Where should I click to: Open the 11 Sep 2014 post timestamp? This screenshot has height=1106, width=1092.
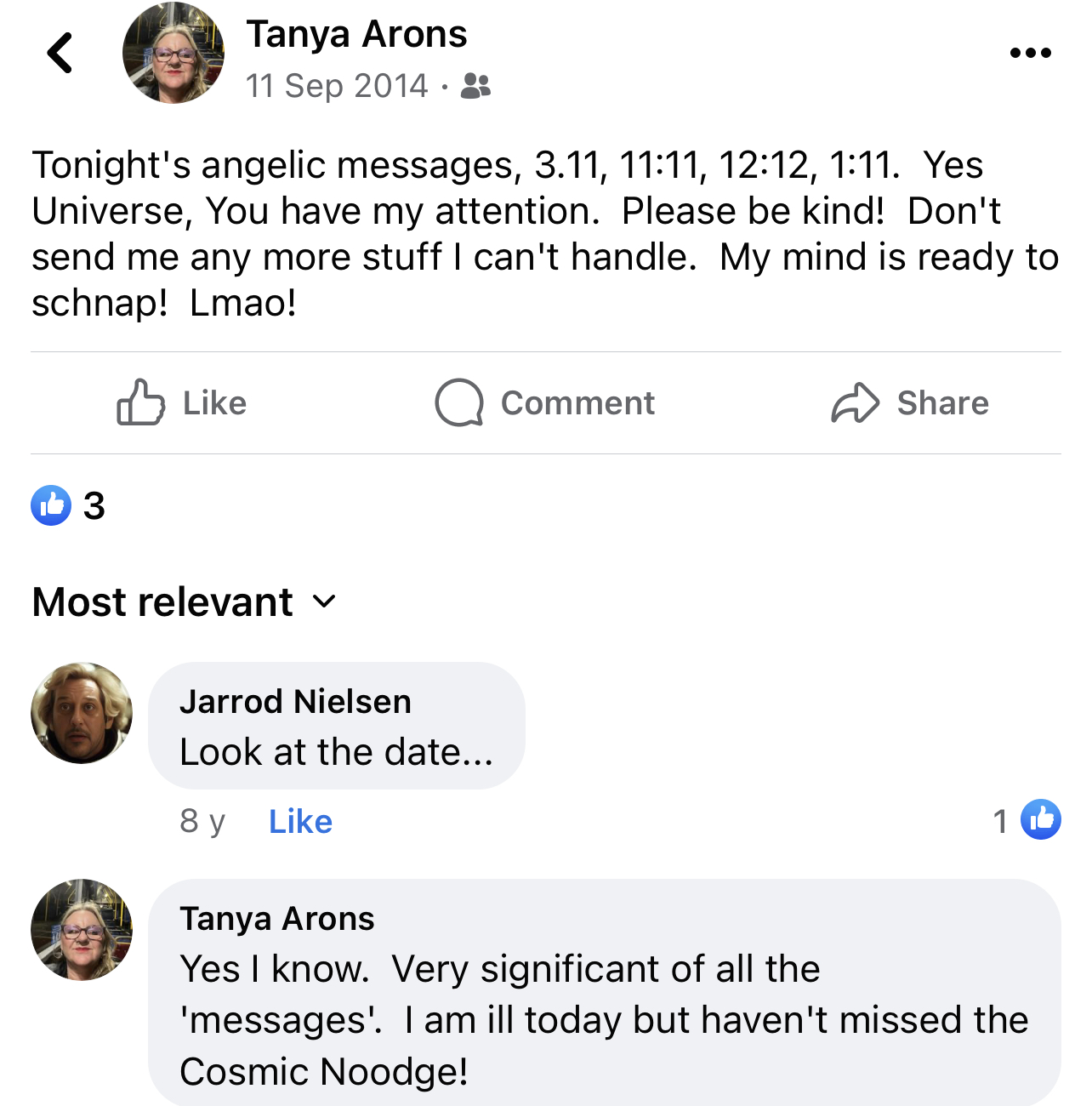[337, 86]
